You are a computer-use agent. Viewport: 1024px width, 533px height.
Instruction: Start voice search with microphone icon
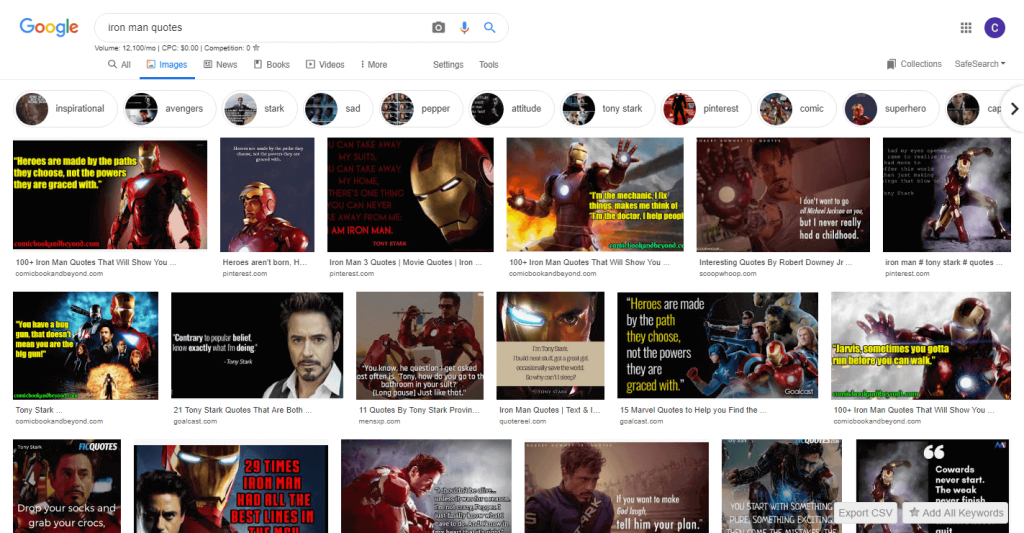coord(464,27)
